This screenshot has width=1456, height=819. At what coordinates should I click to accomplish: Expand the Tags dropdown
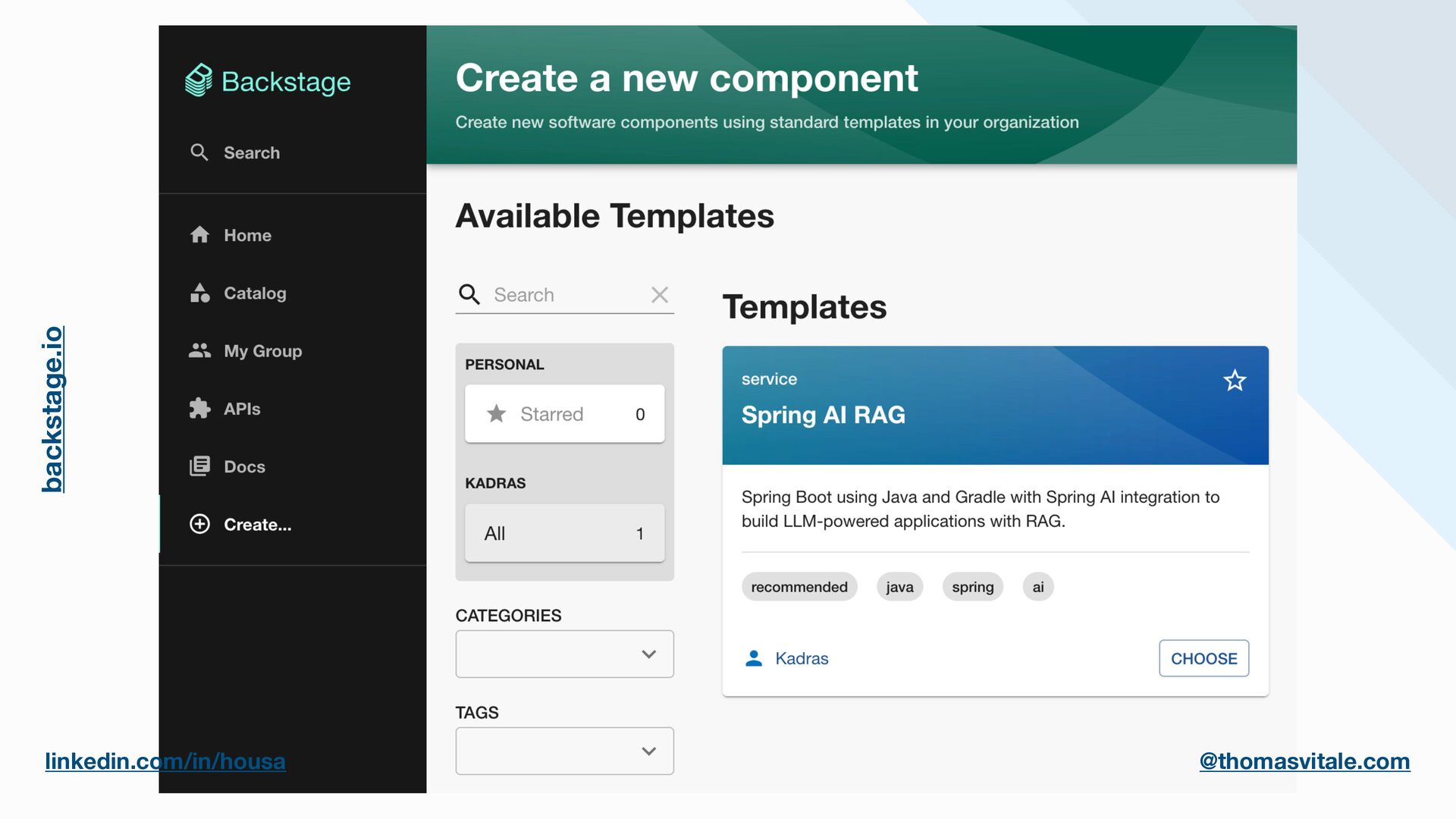point(564,751)
